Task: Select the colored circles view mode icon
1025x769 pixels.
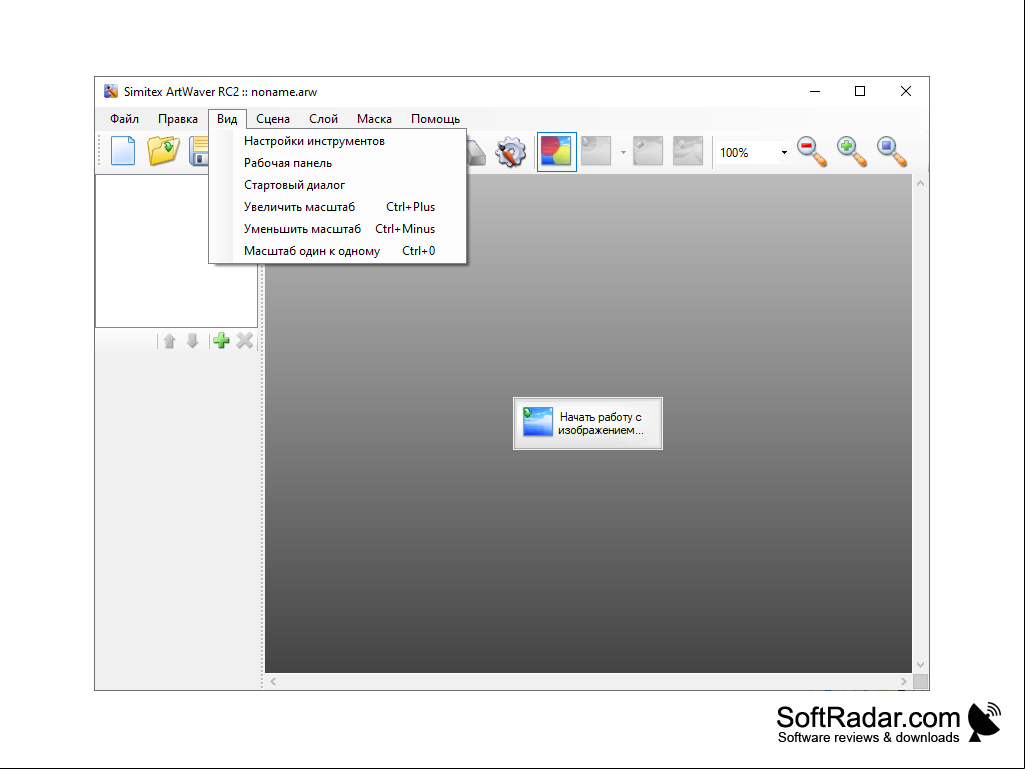Action: (x=556, y=152)
